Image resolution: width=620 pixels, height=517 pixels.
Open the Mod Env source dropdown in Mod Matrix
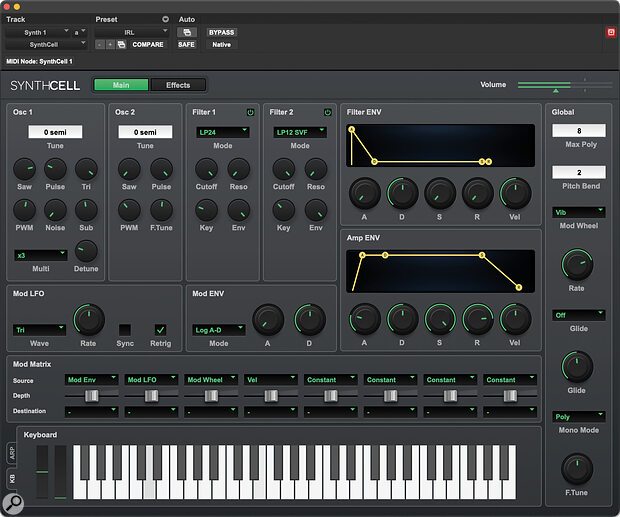91,379
